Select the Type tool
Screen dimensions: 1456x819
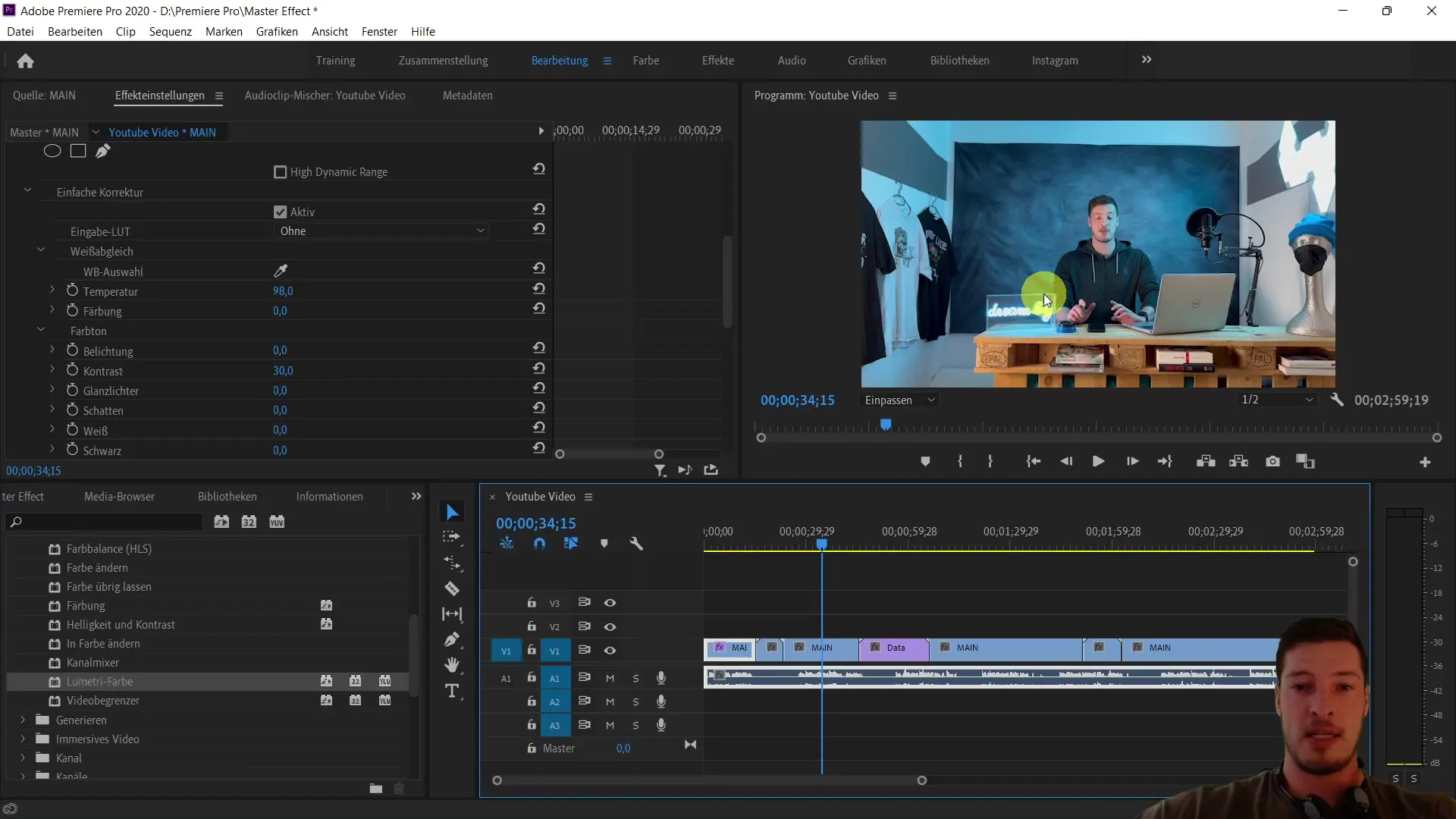click(452, 691)
